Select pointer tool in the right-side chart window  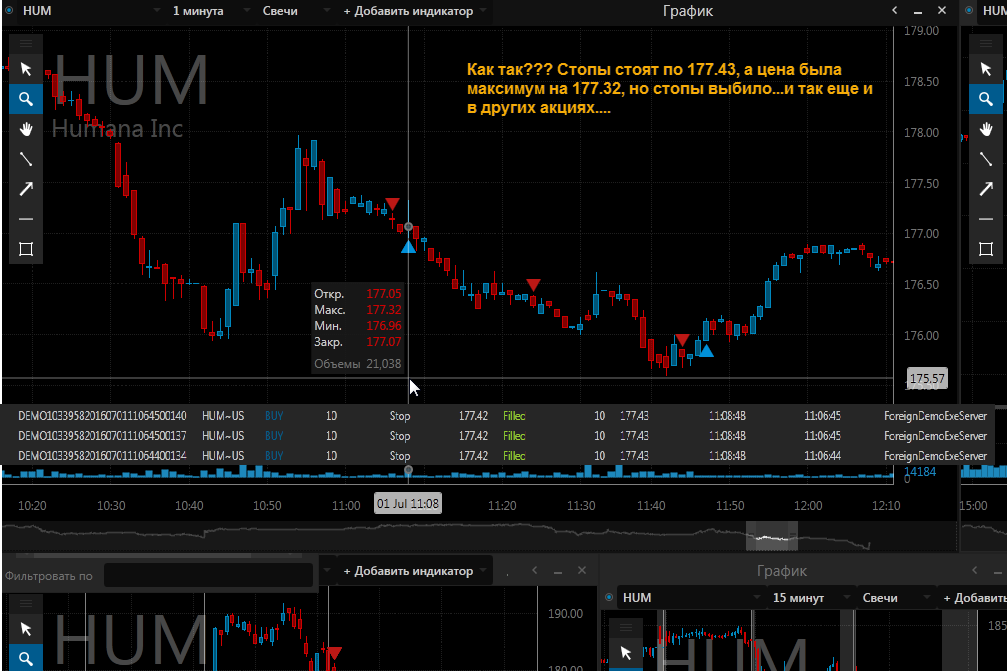(x=986, y=69)
